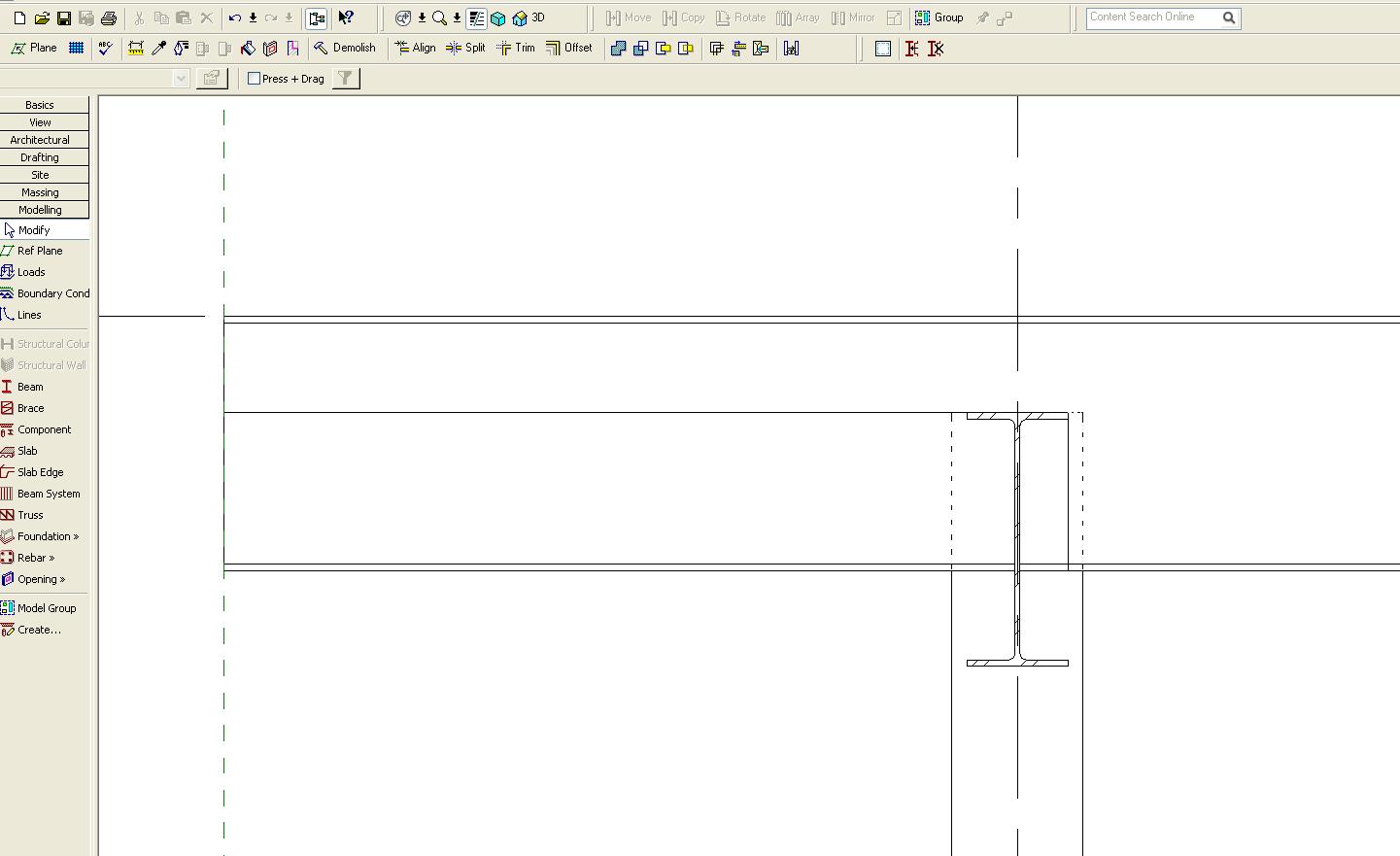This screenshot has height=856, width=1400.
Task: Enable the Press + Drag checkbox
Action: [x=255, y=79]
